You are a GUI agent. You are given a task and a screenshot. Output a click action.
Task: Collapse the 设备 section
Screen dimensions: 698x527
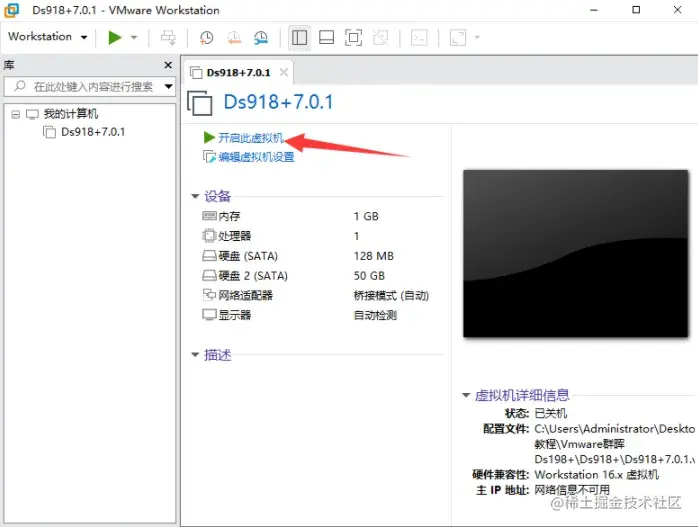tap(195, 196)
